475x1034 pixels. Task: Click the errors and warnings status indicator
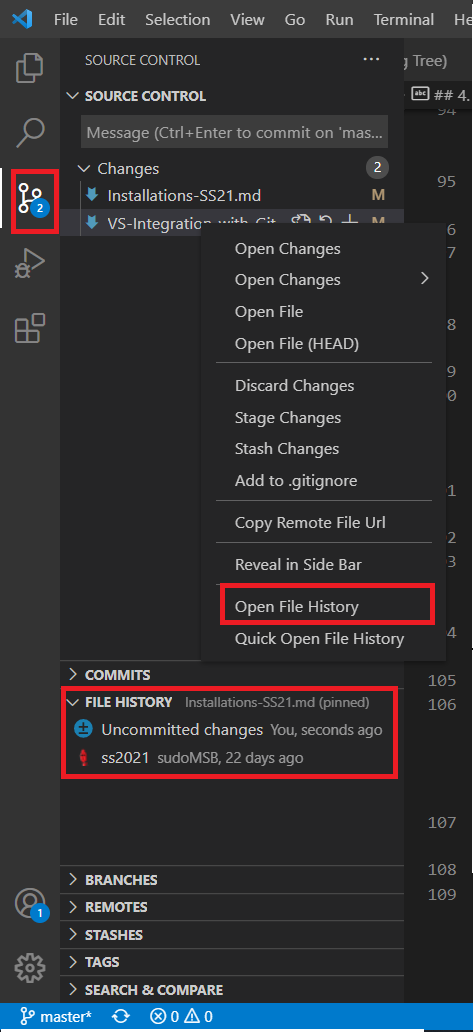point(181,1017)
